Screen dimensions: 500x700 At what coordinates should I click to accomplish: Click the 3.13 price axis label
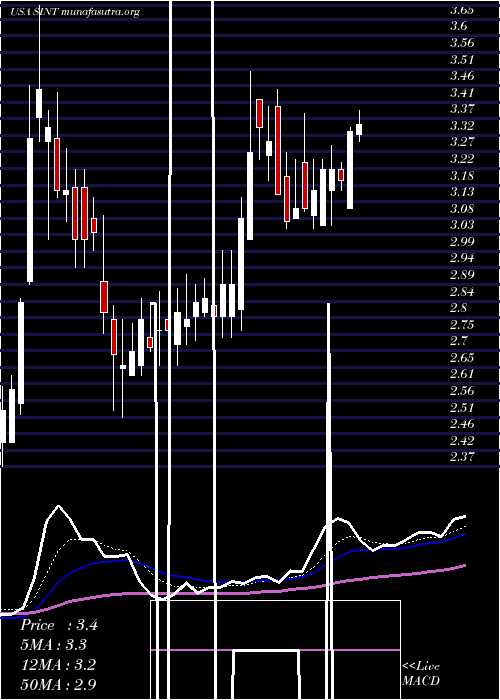[462, 192]
